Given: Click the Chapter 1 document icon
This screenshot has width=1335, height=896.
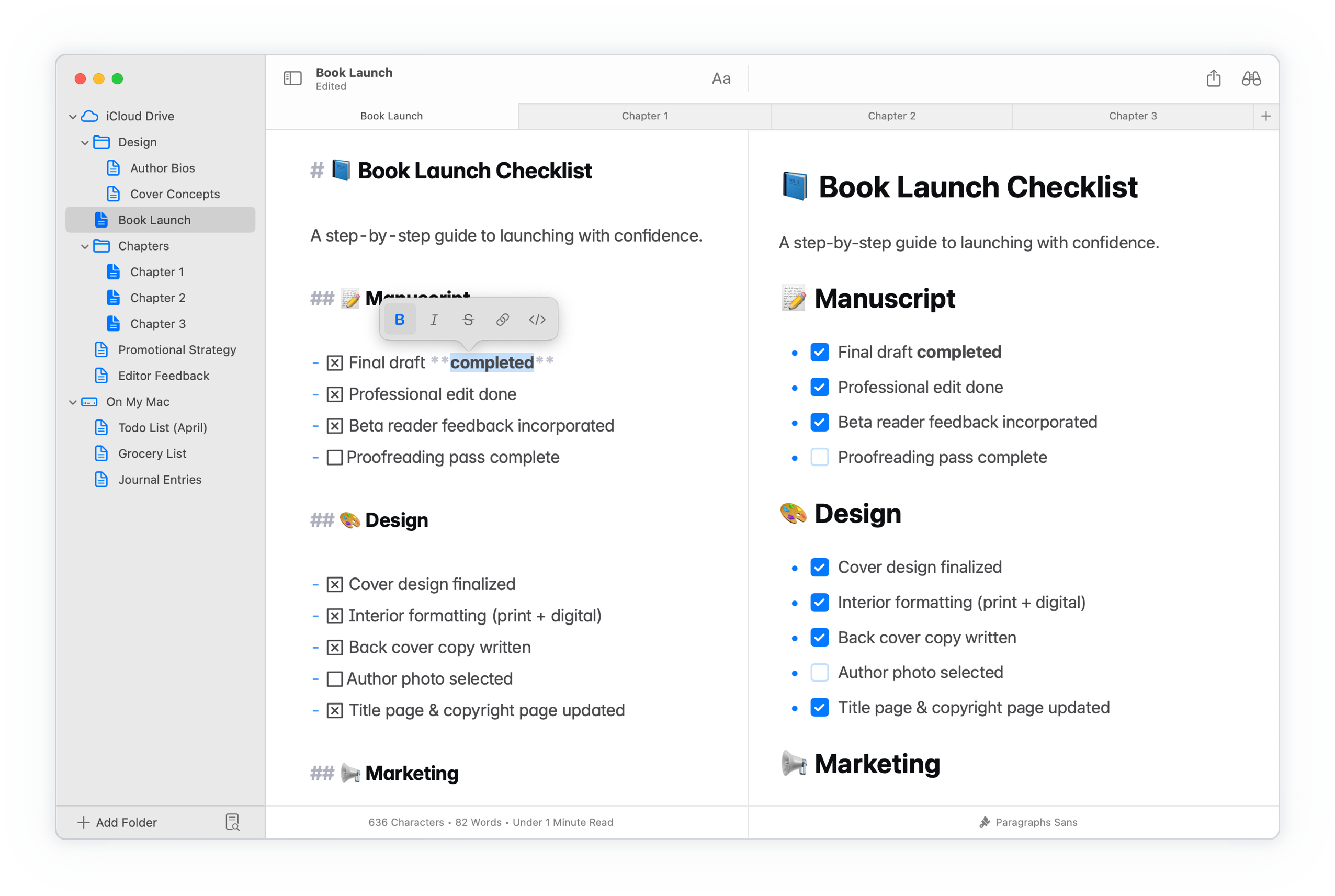Looking at the screenshot, I should (x=114, y=271).
